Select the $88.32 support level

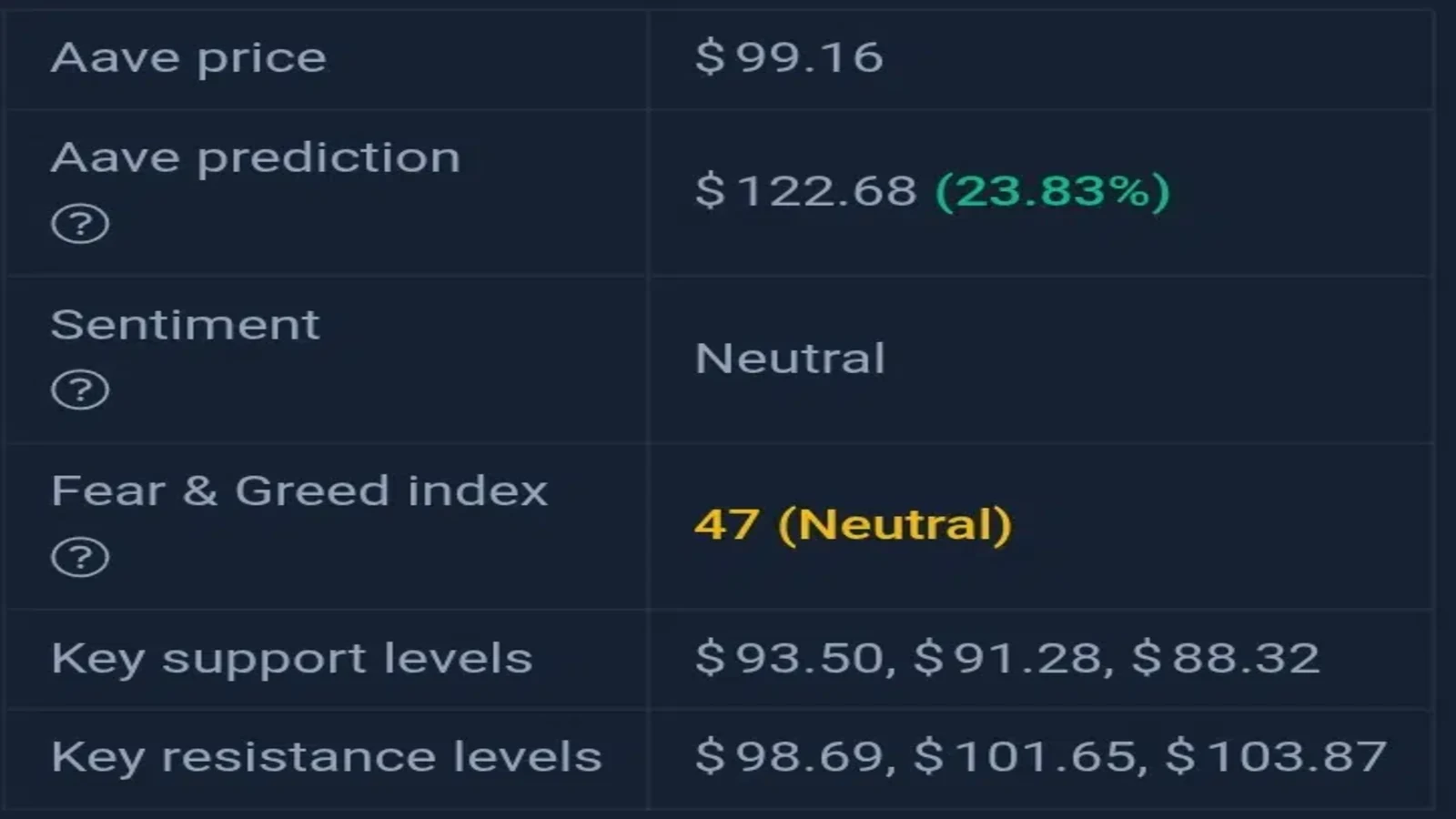[x=1225, y=658]
